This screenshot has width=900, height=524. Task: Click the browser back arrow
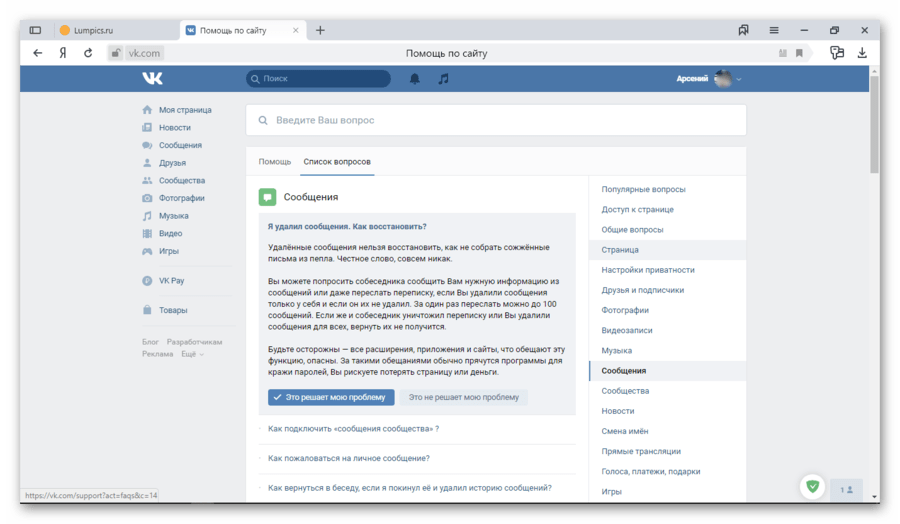[x=38, y=53]
